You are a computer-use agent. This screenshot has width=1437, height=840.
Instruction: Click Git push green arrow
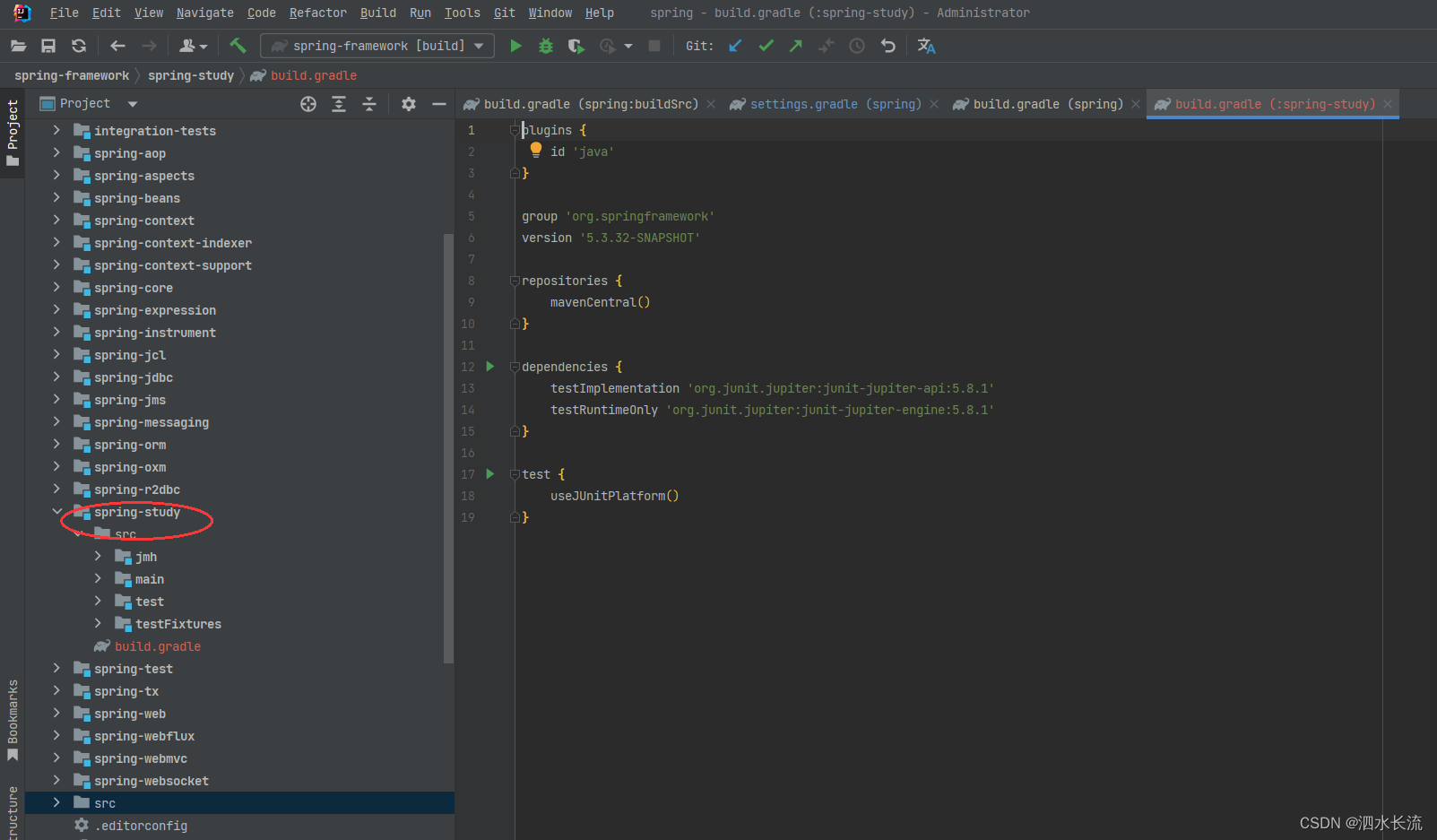pos(796,46)
